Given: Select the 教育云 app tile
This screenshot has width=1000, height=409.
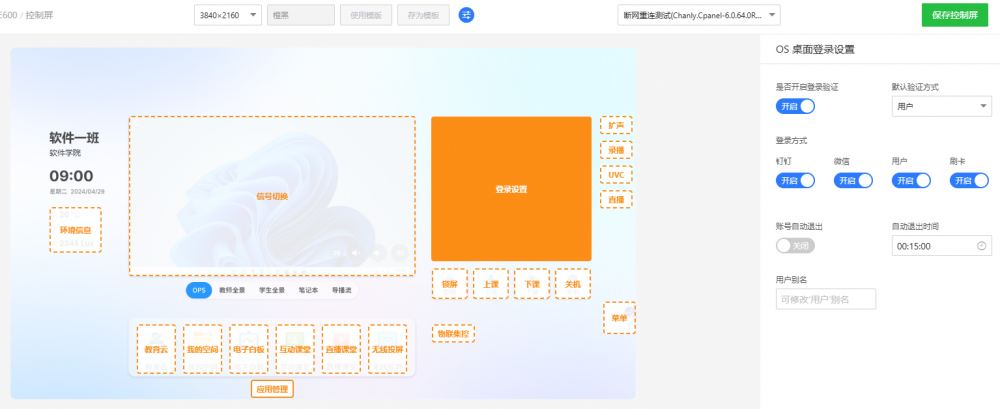Looking at the screenshot, I should tap(155, 349).
